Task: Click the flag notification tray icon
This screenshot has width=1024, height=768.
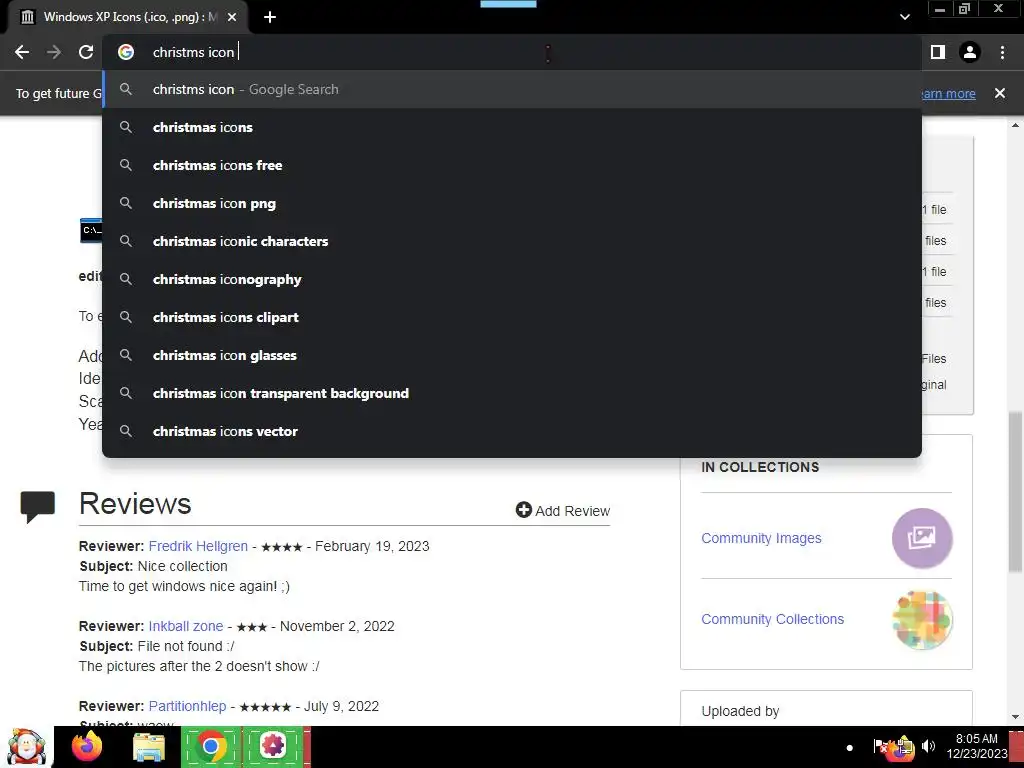Action: pos(880,746)
